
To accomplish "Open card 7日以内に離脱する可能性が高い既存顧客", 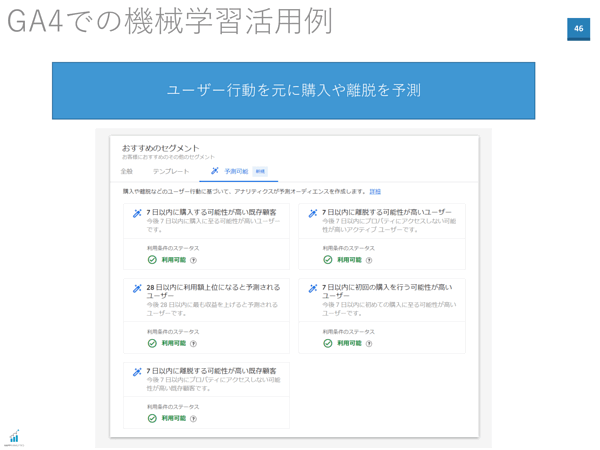I will click(x=206, y=395).
